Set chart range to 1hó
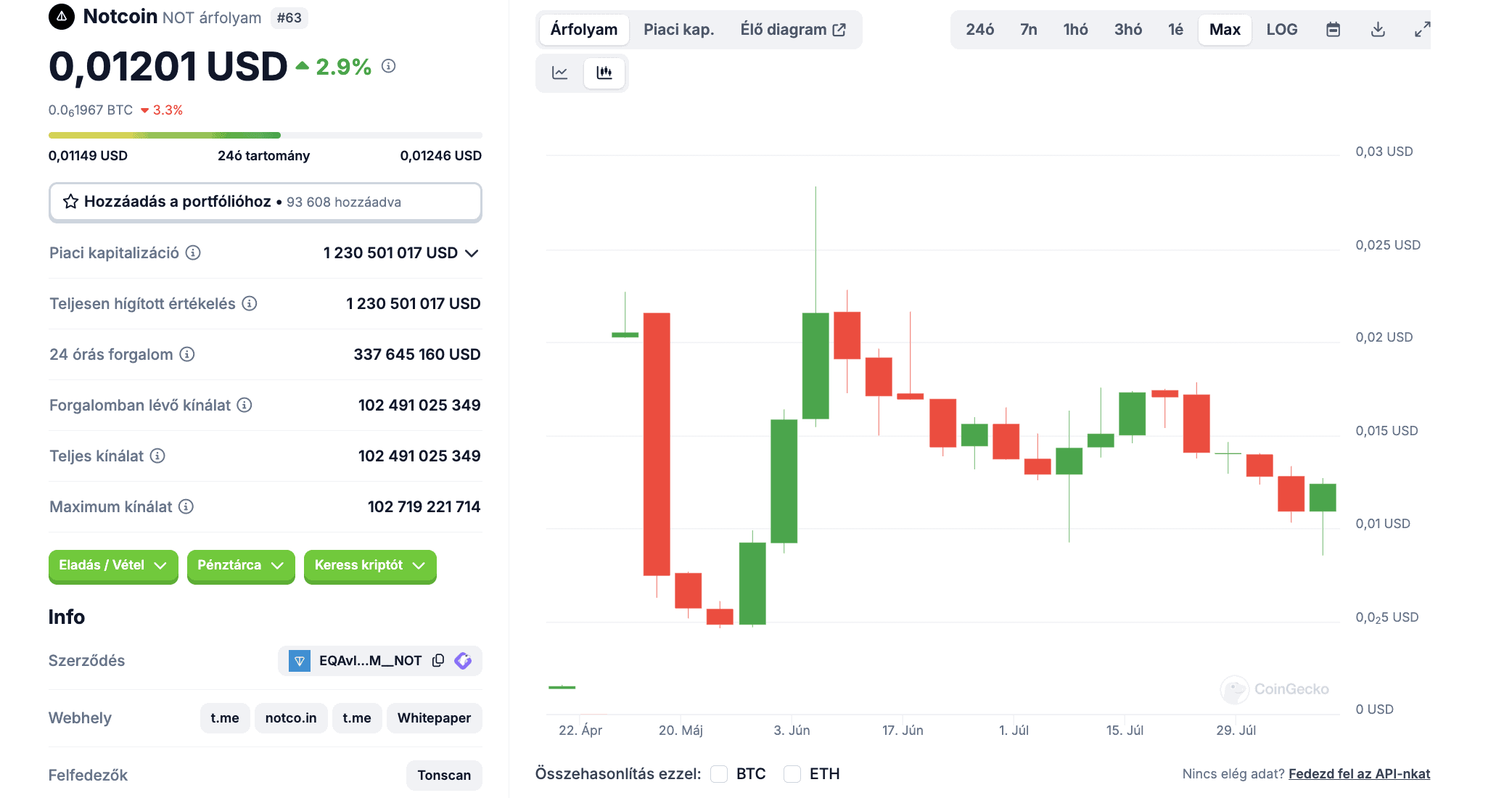 [1076, 30]
